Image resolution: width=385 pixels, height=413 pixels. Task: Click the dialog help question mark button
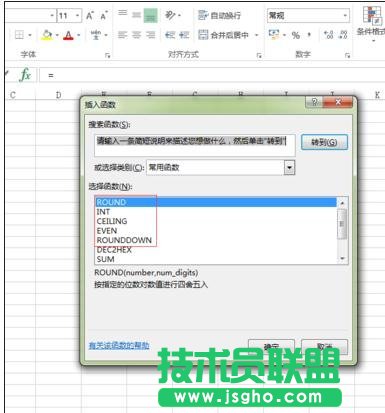click(x=314, y=102)
